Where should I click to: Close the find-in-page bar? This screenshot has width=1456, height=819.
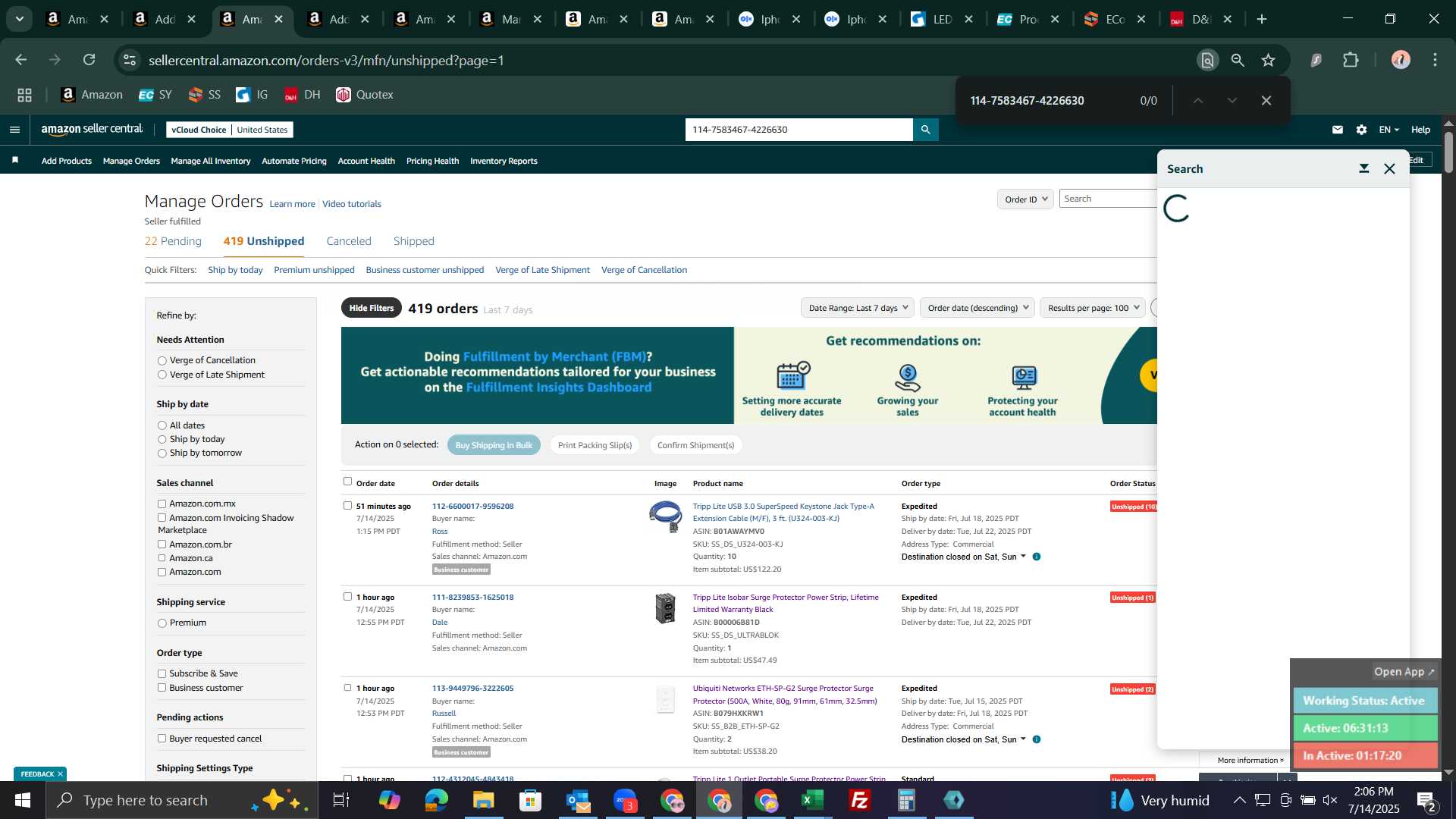[1266, 100]
